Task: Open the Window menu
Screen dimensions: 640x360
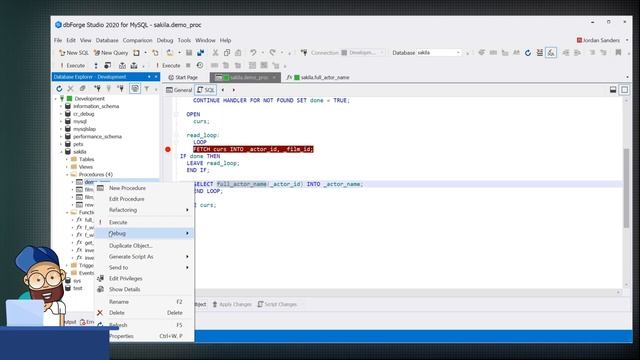Action: click(x=205, y=40)
